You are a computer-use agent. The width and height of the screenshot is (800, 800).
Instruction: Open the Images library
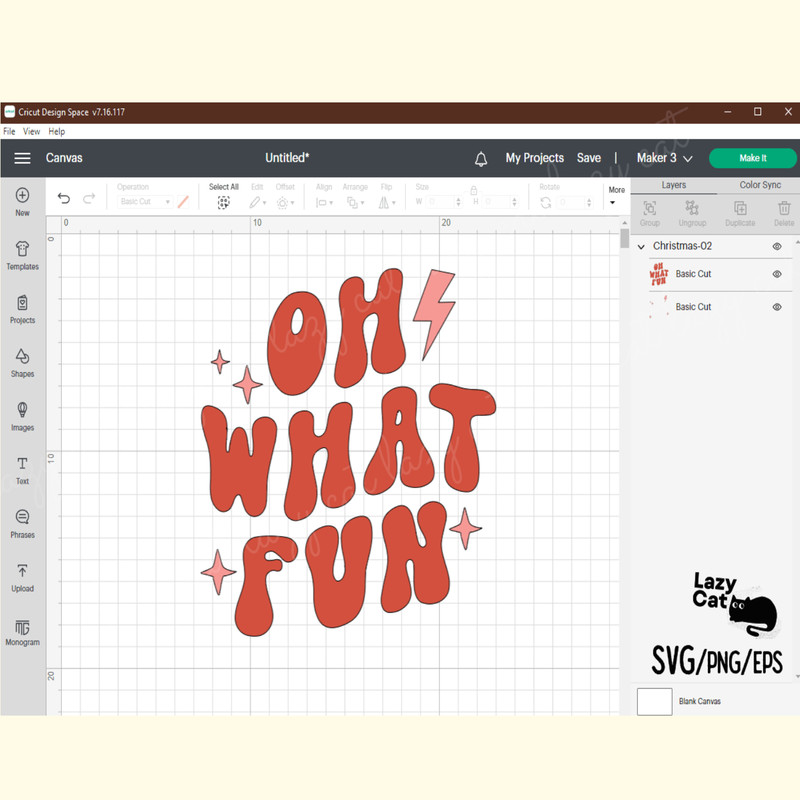pyautogui.click(x=22, y=416)
